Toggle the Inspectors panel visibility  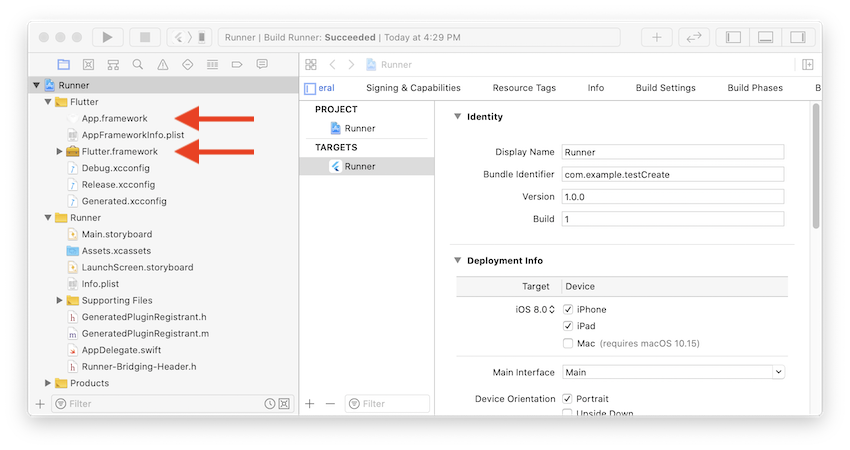[x=797, y=37]
